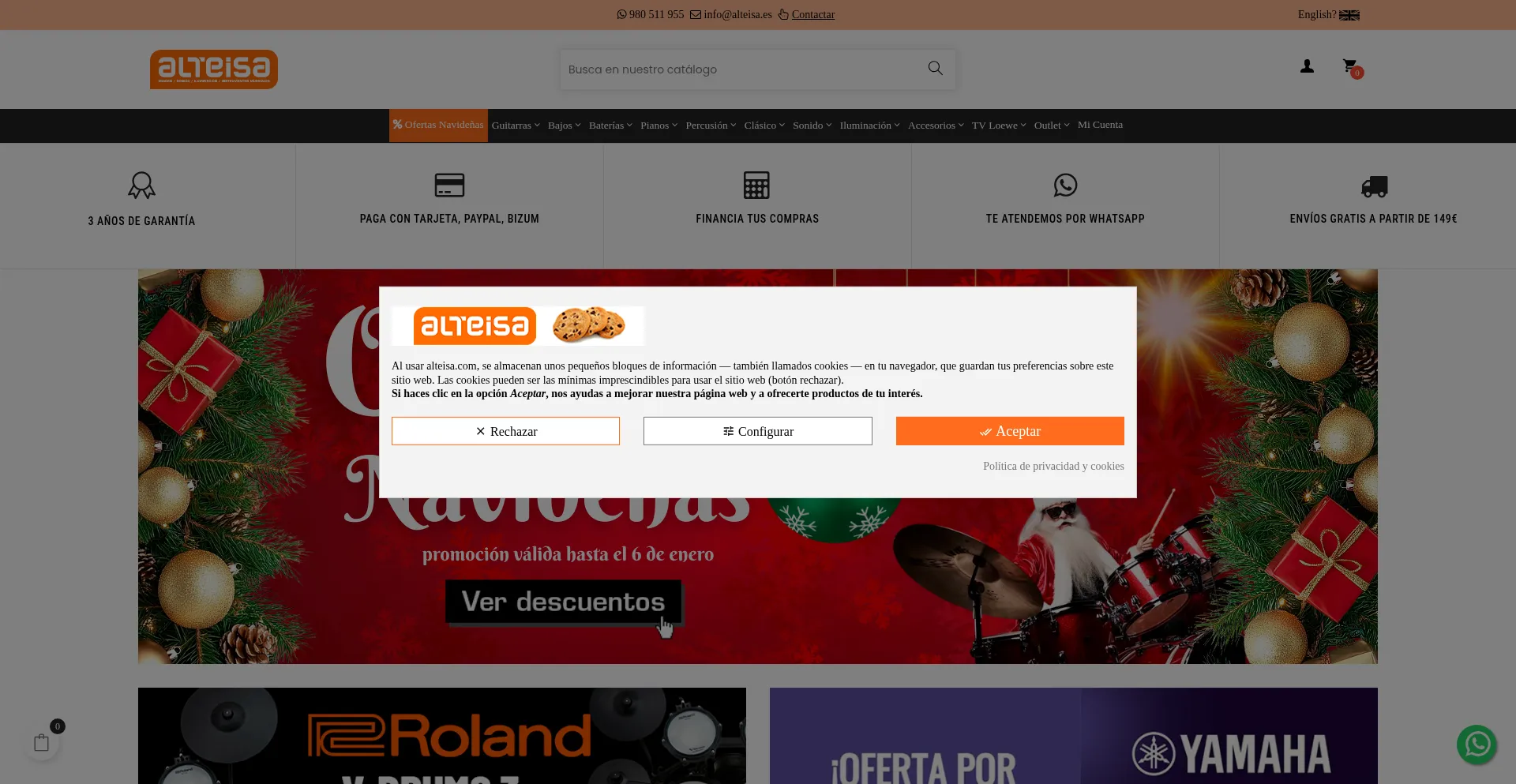Image resolution: width=1516 pixels, height=784 pixels.
Task: Click the warranty badge icon
Action: [x=141, y=185]
